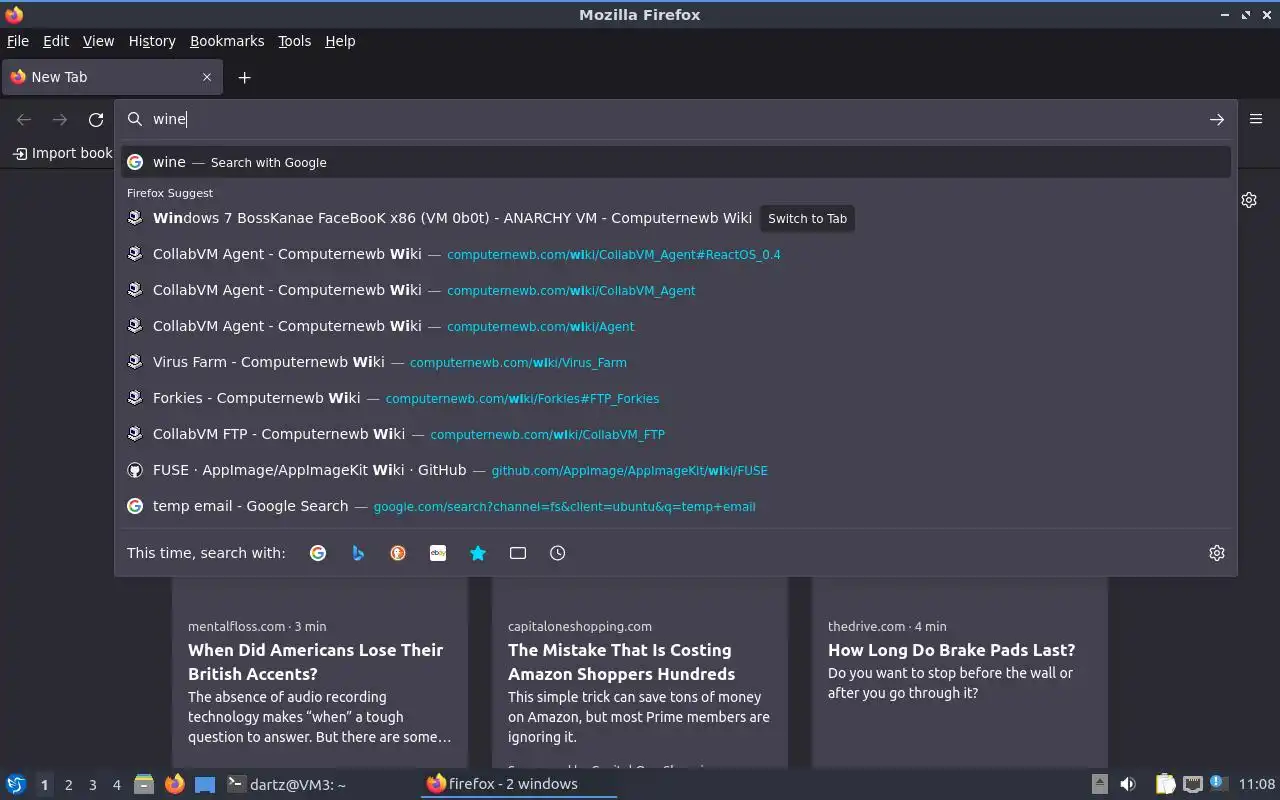Screen dimensions: 1280x800
Task: Search this time with Google icon
Action: pos(318,553)
